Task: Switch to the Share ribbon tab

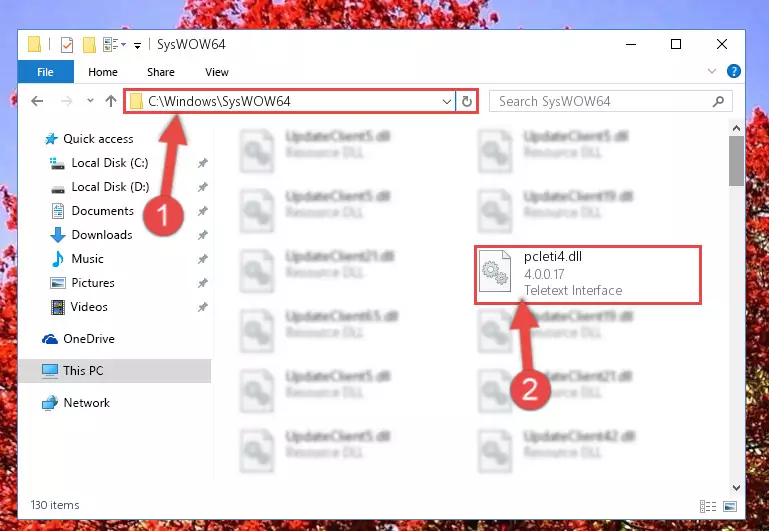Action: 160,72
